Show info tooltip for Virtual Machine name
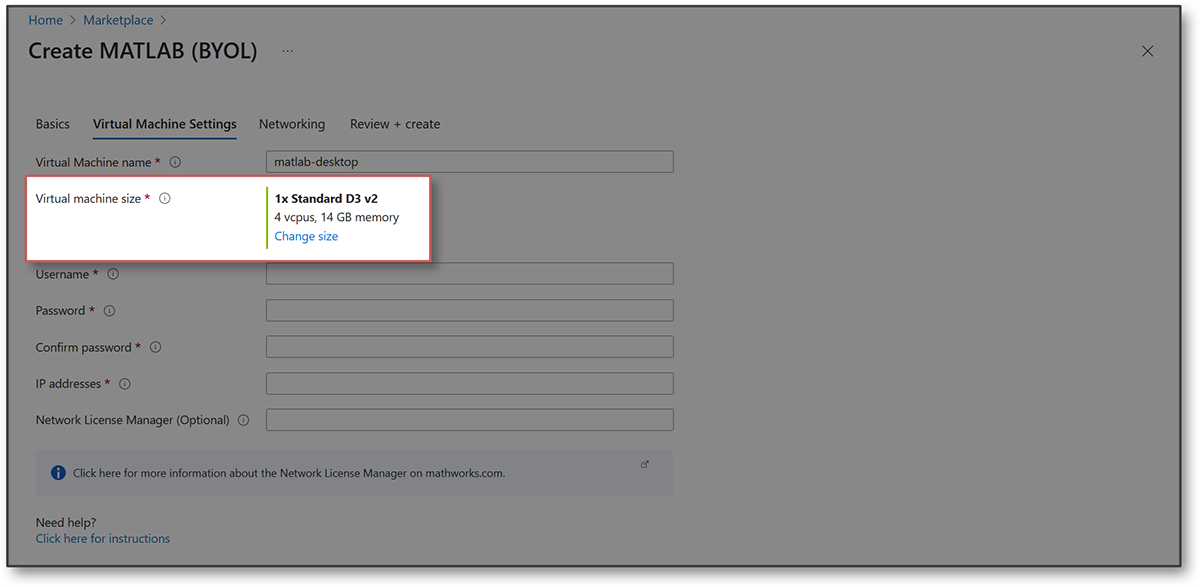The width and height of the screenshot is (1200, 587). 175,162
